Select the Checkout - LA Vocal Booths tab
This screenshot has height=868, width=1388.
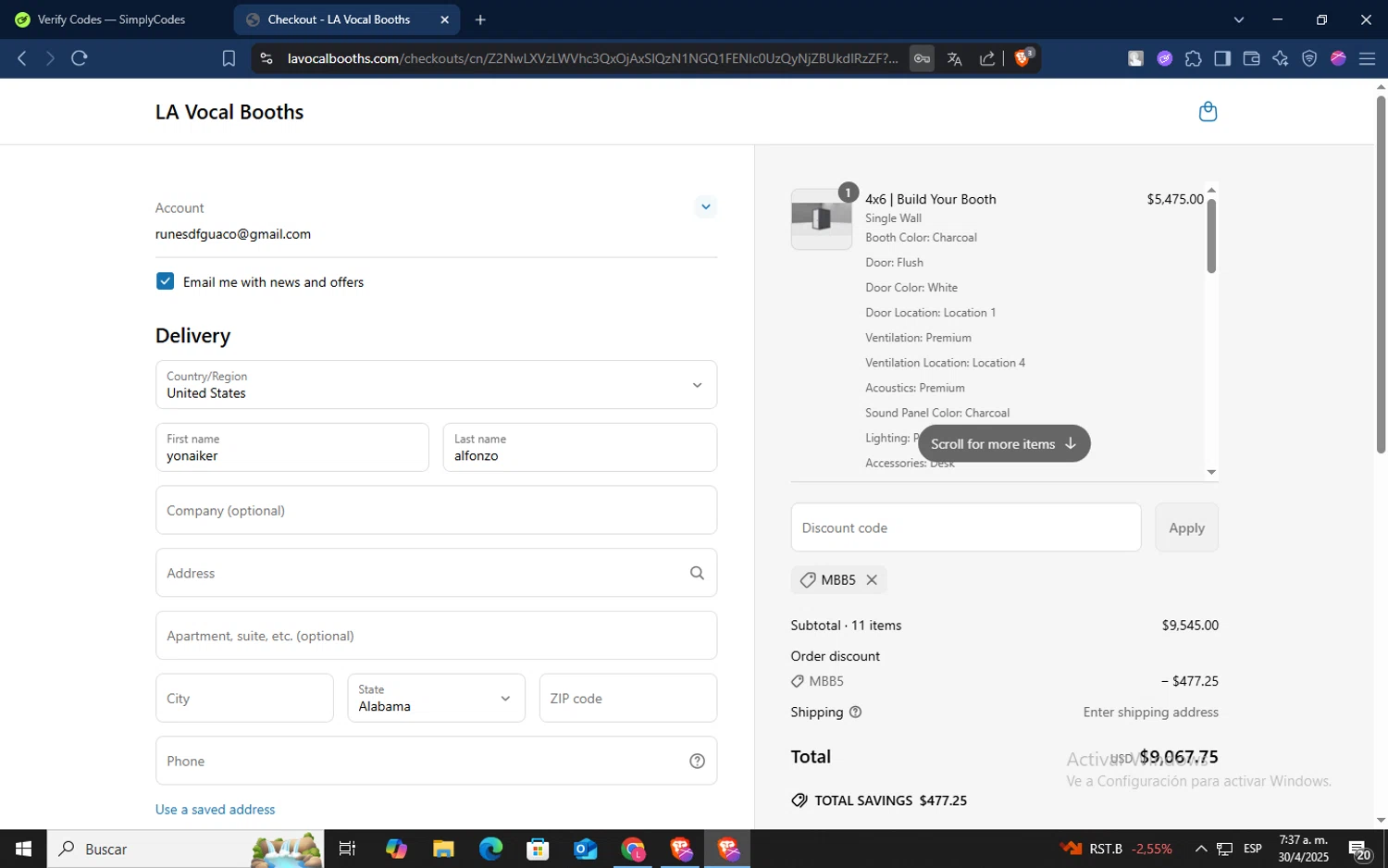339,19
